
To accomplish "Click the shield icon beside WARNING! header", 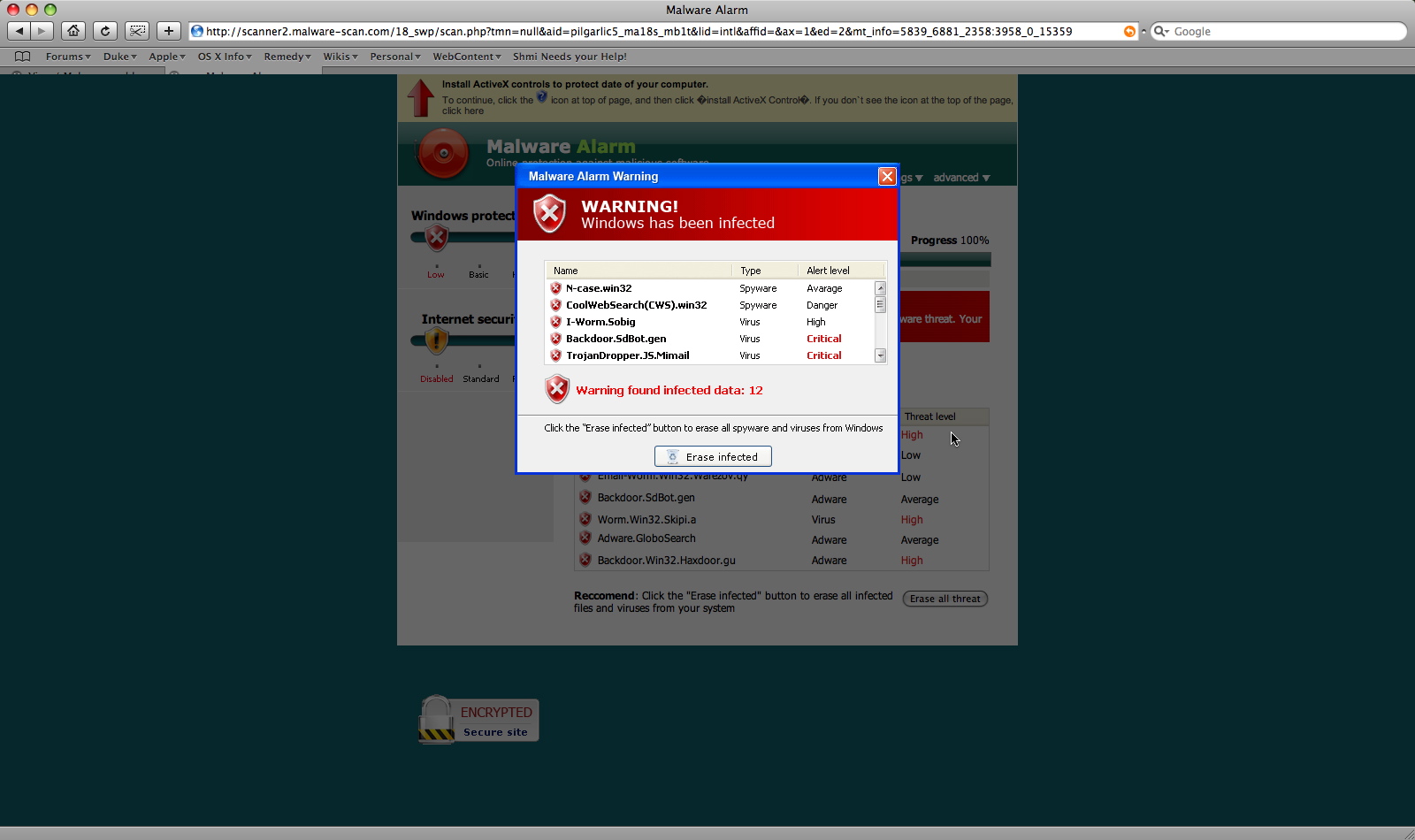I will pyautogui.click(x=549, y=213).
